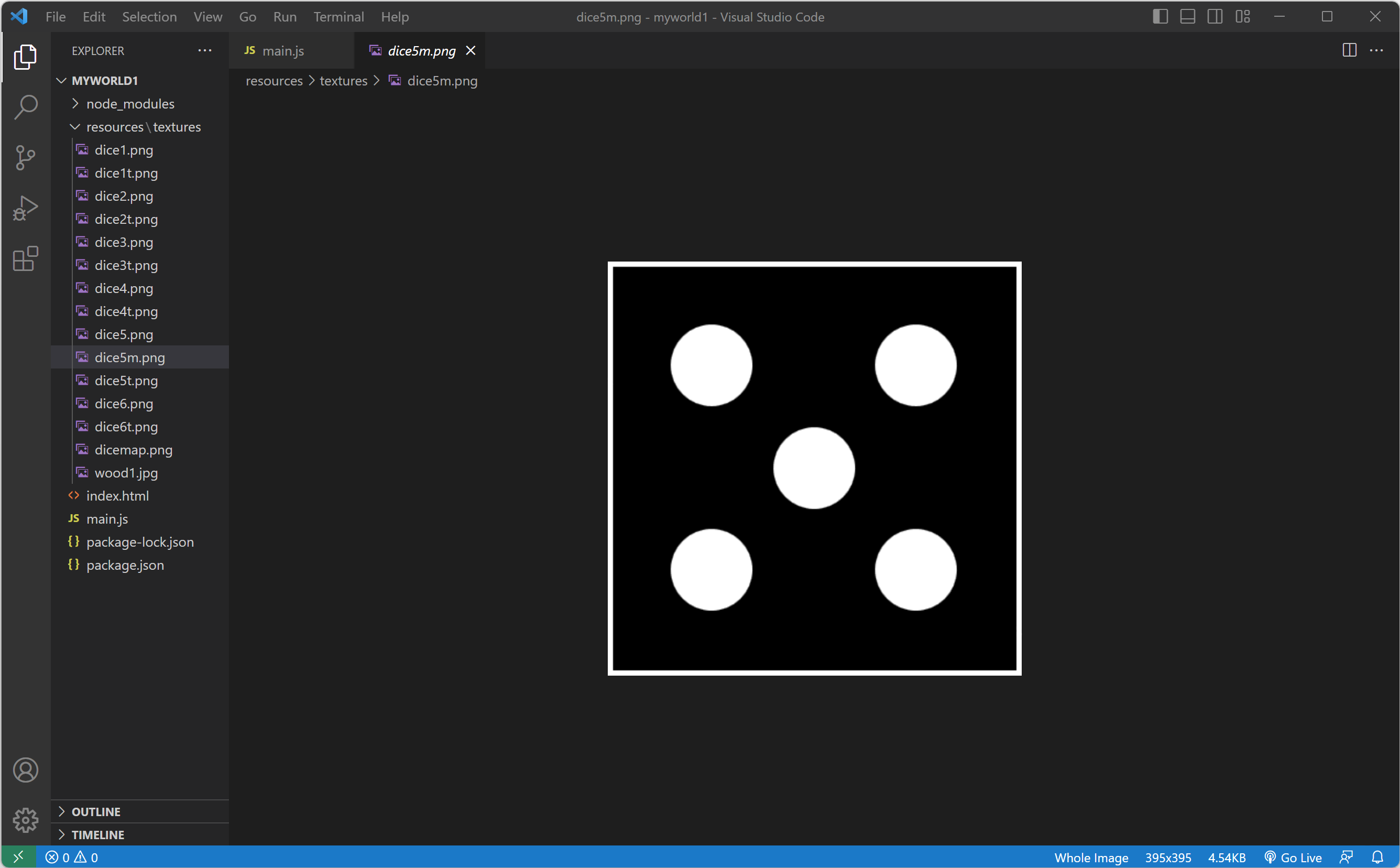Open dicemap.png in the explorer
1400x868 pixels.
pos(133,450)
